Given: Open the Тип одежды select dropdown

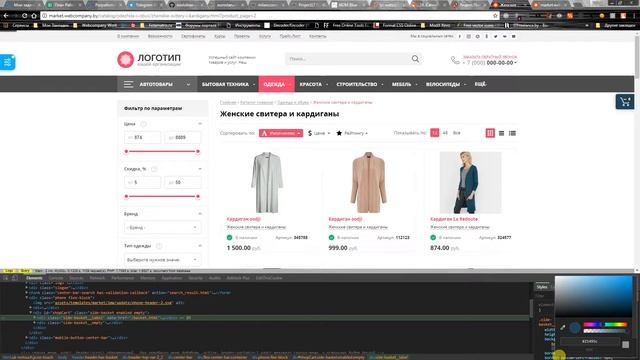Looking at the screenshot, I should click(162, 260).
